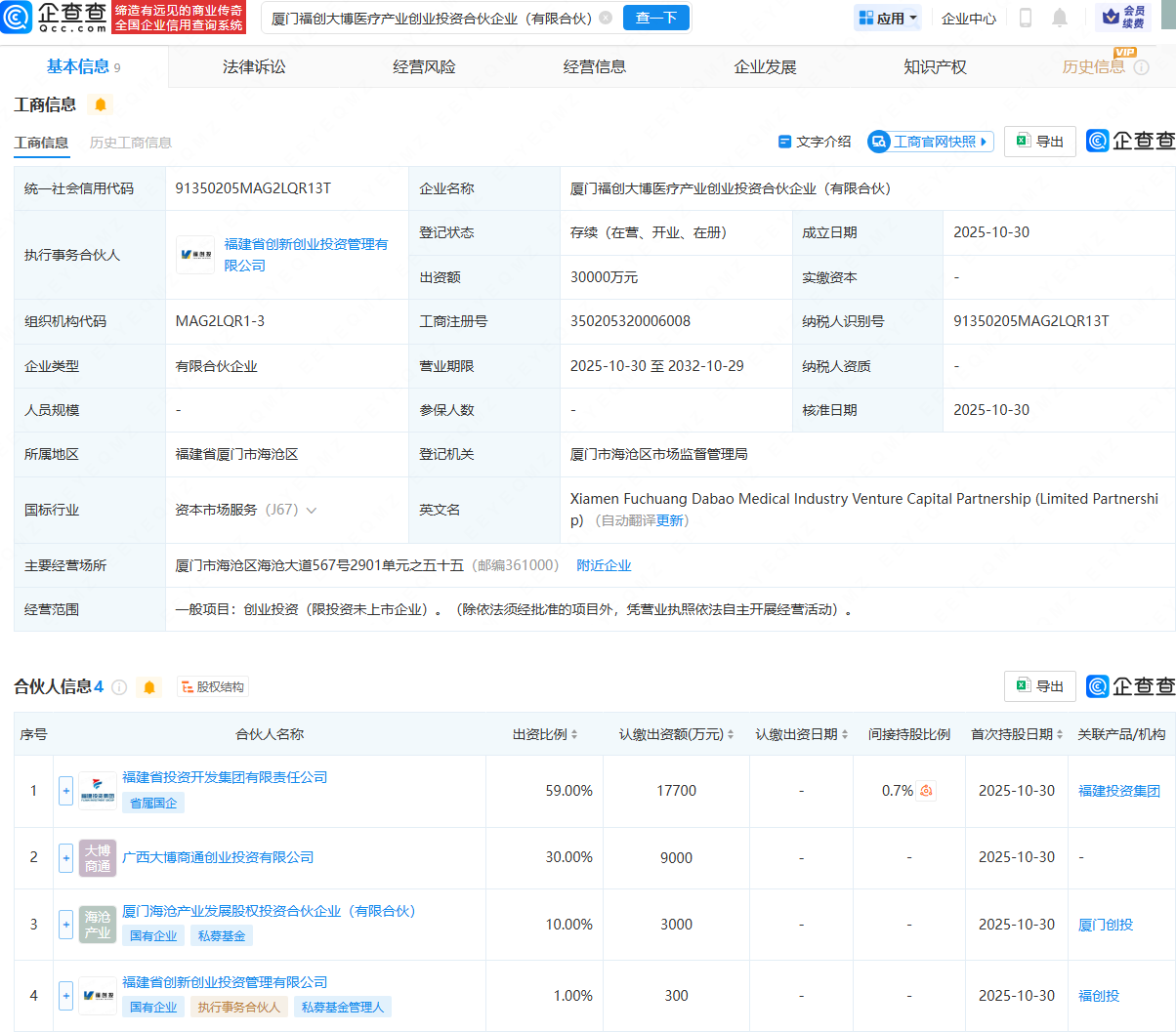
Task: Click 会员续费 crown icon
Action: point(1123,18)
